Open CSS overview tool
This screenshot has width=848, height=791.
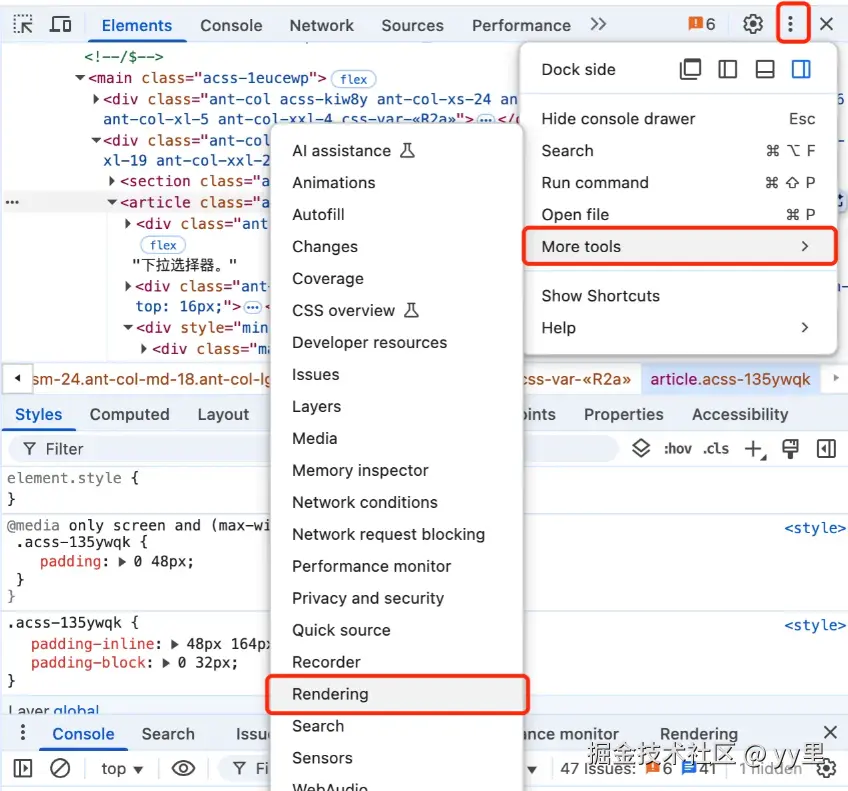click(x=397, y=310)
